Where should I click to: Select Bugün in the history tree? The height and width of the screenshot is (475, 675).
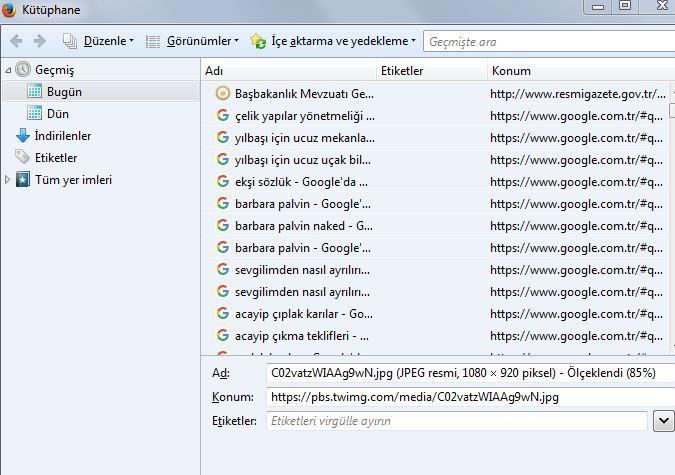[x=64, y=92]
